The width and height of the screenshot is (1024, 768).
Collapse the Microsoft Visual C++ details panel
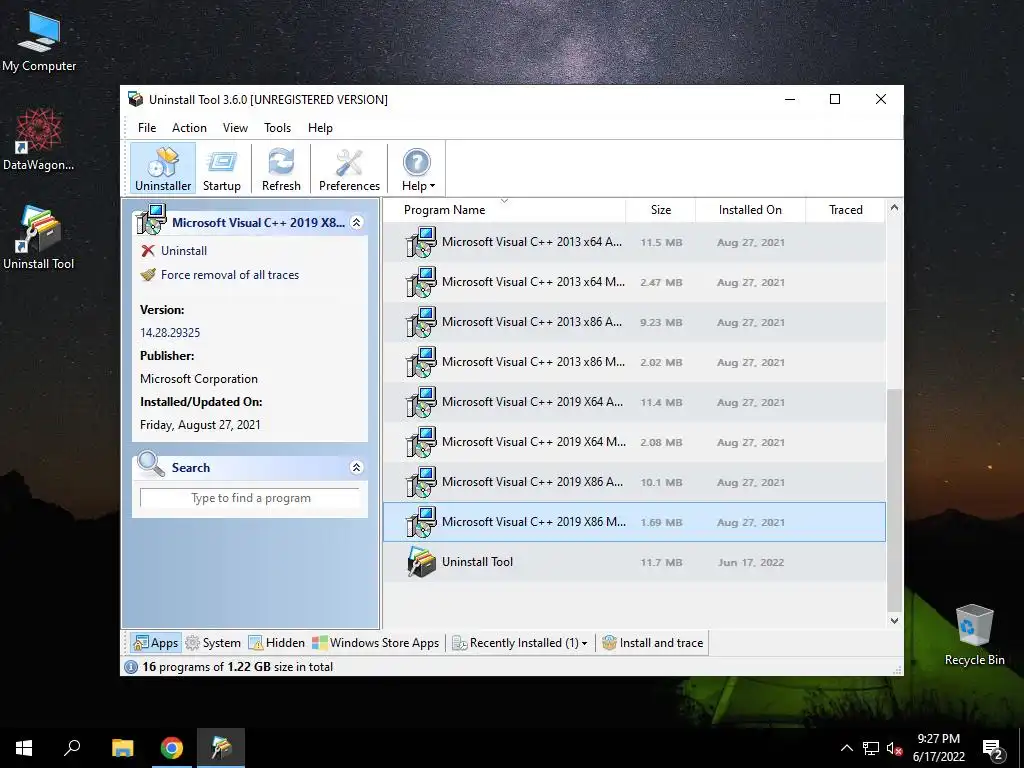tap(357, 223)
